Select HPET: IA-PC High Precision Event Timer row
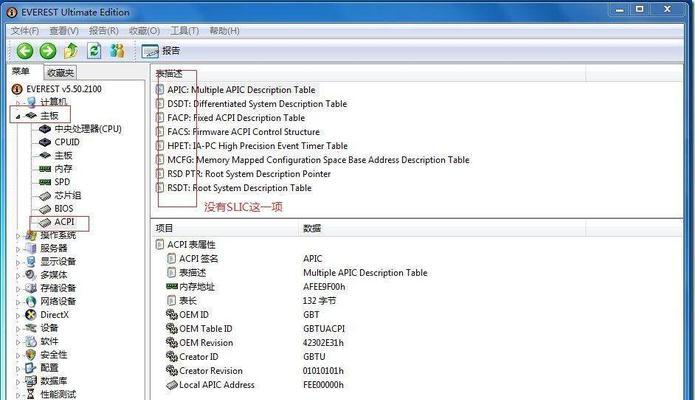 coord(252,146)
